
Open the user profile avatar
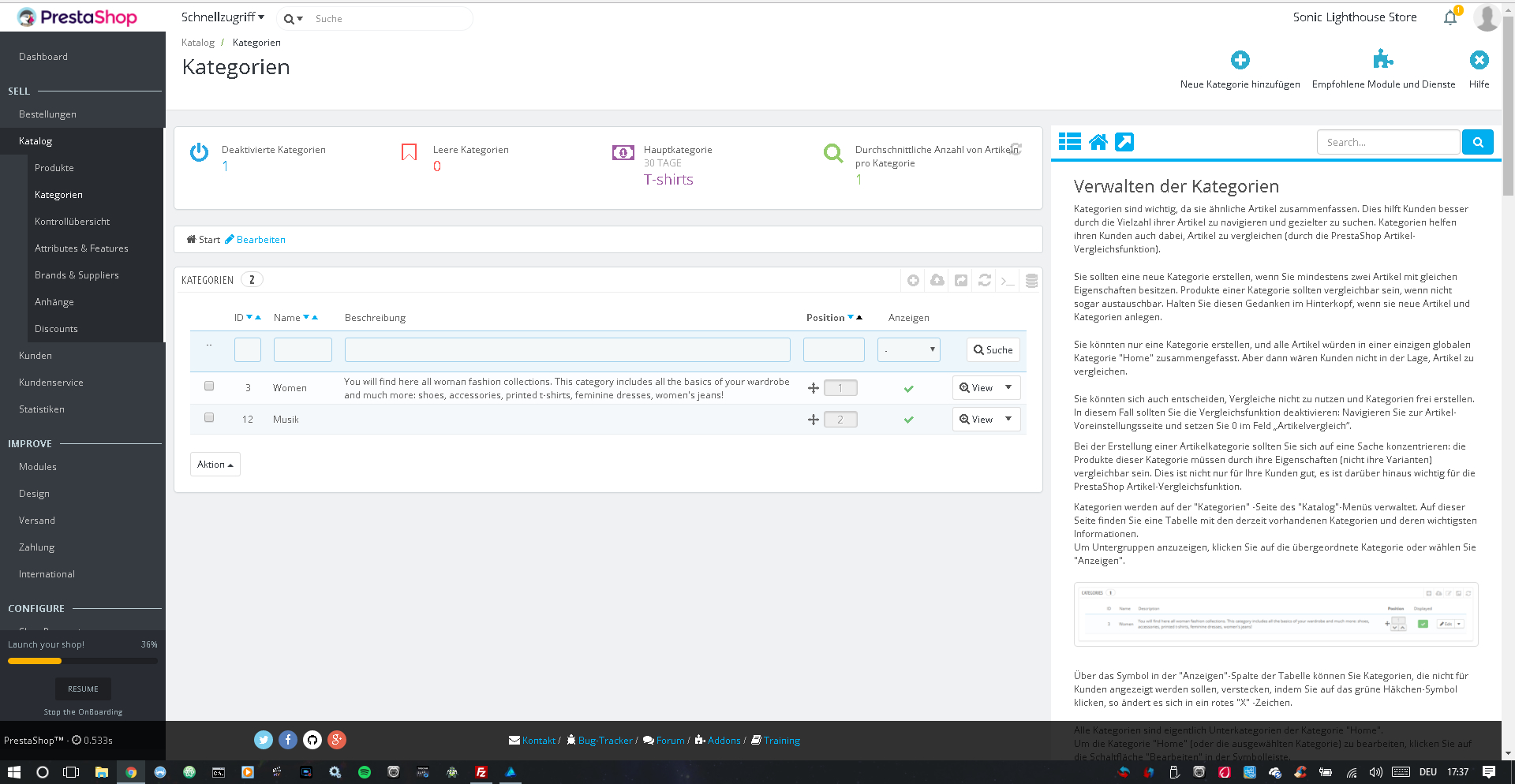coord(1487,17)
